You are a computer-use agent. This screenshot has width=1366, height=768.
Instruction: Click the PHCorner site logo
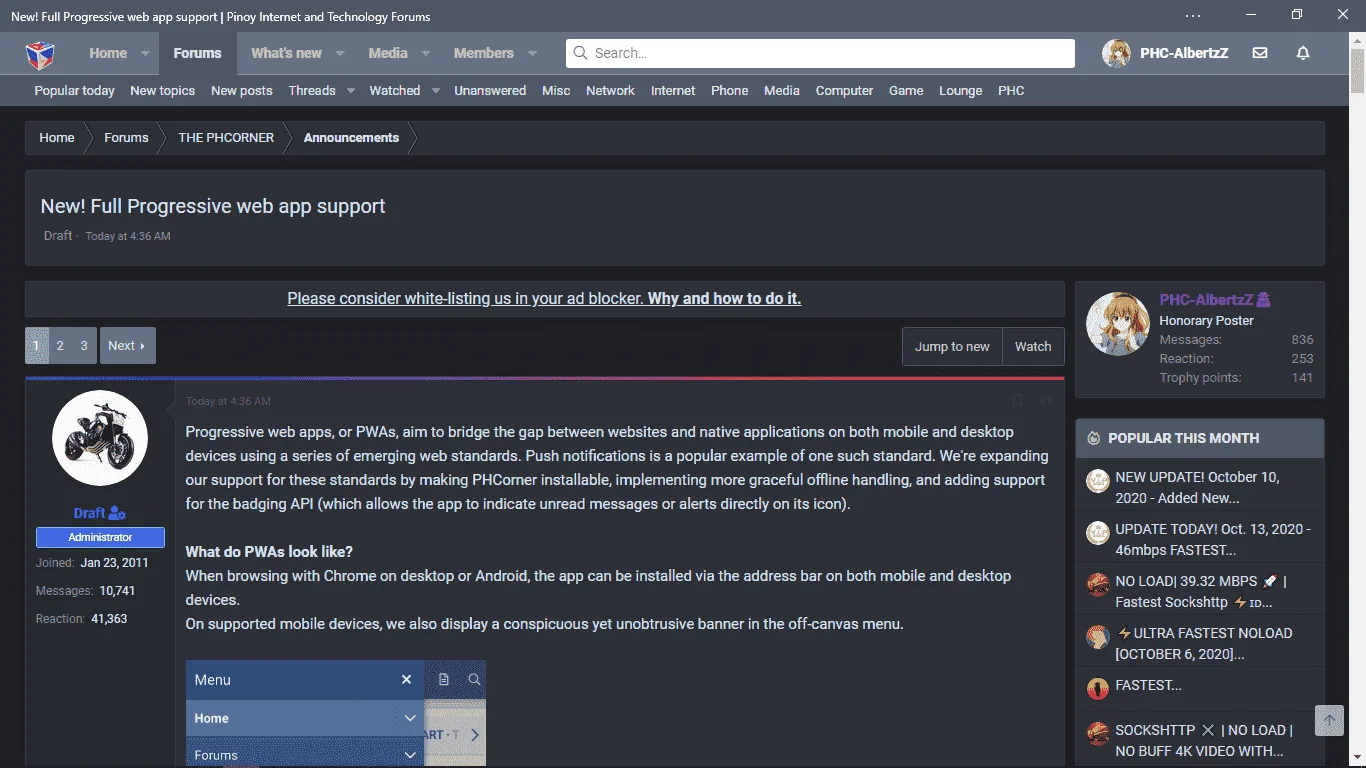click(x=40, y=53)
